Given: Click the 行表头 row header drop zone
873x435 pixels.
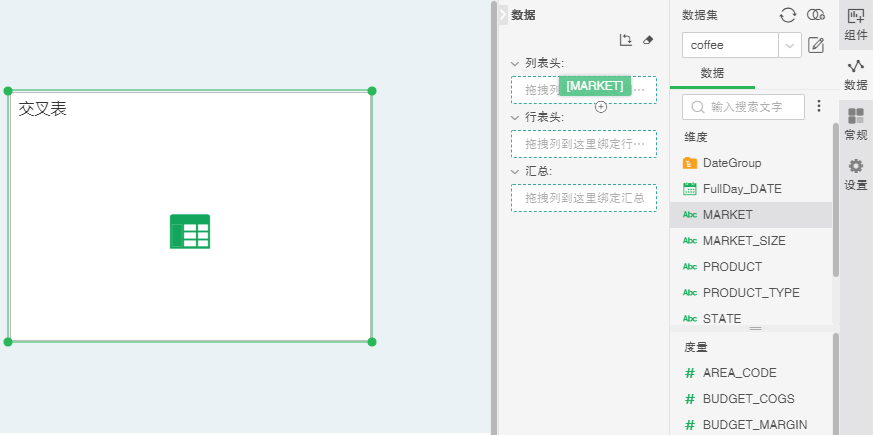Looking at the screenshot, I should coord(584,144).
